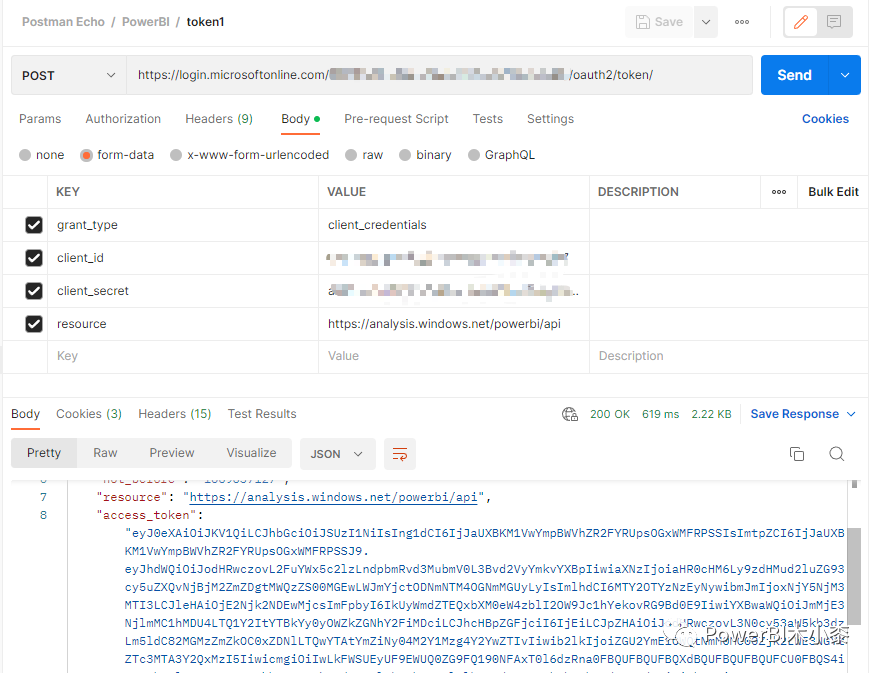
Task: Click the globe network info icon
Action: (x=569, y=414)
